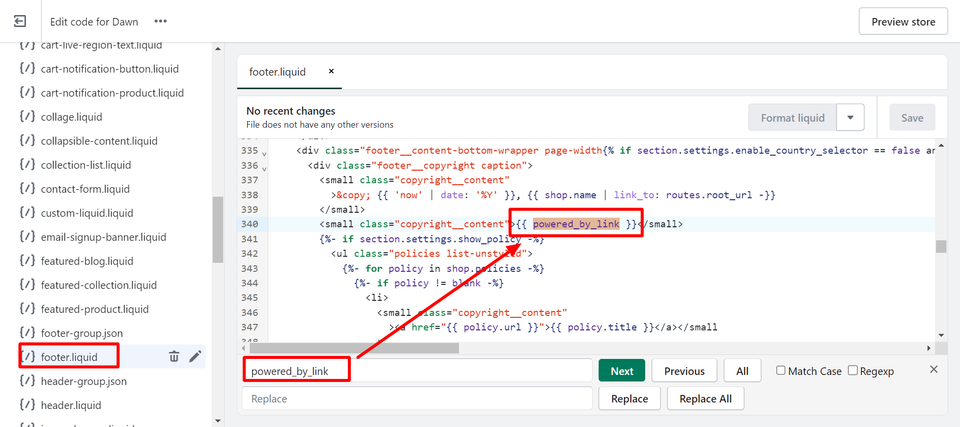
Task: Click the Preview store button
Action: pyautogui.click(x=903, y=22)
